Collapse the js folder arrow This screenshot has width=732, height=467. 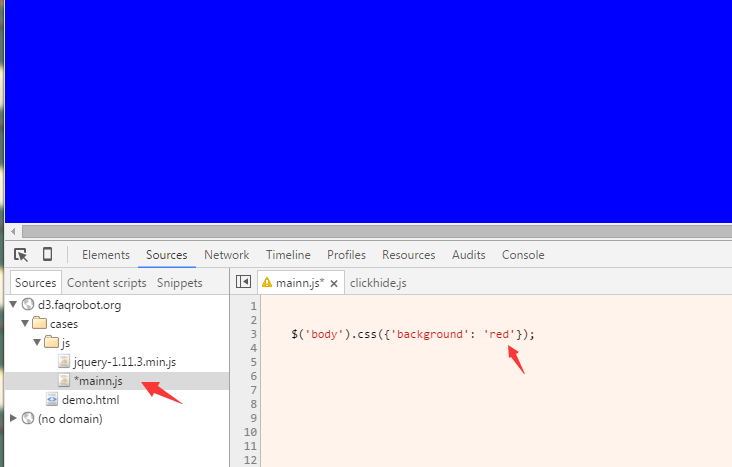(37, 342)
